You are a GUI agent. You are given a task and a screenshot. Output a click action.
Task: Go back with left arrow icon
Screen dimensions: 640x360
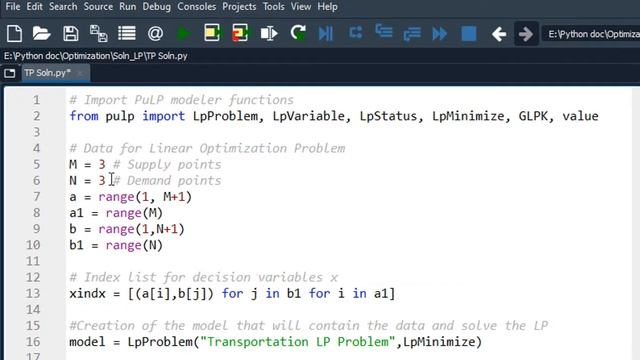[x=499, y=34]
